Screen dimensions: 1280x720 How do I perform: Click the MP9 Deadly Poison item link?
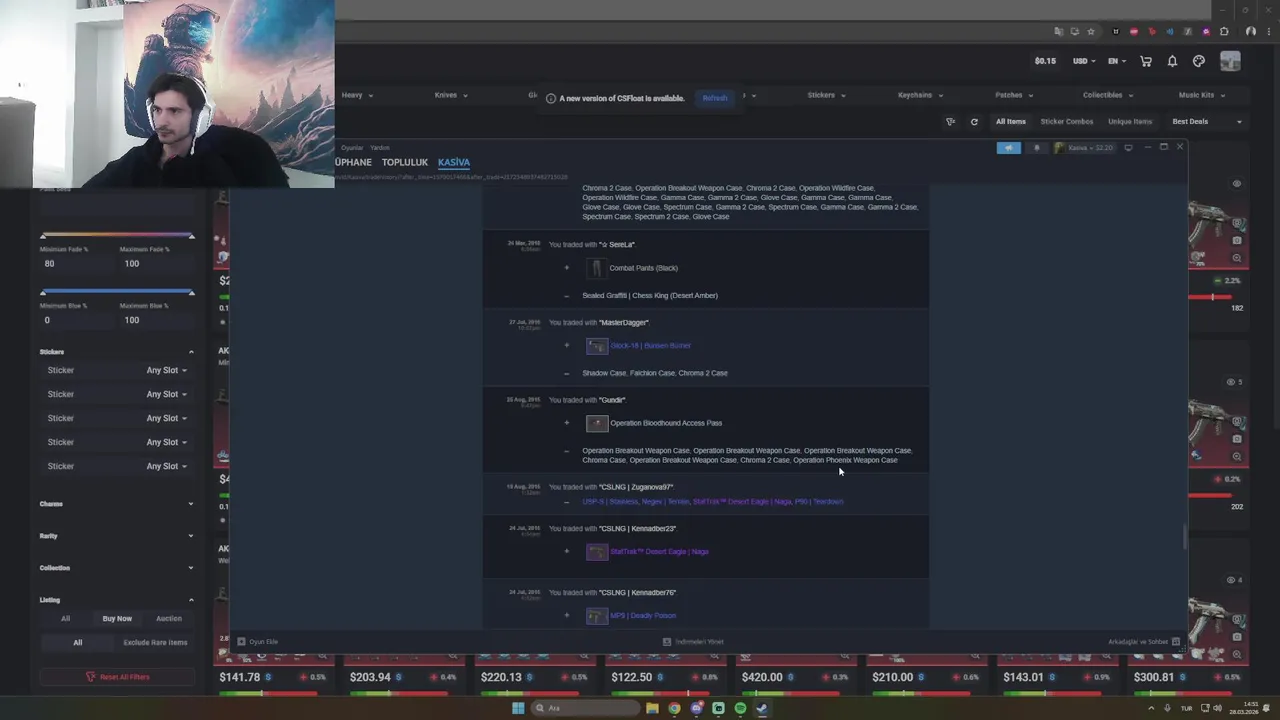[x=643, y=616]
